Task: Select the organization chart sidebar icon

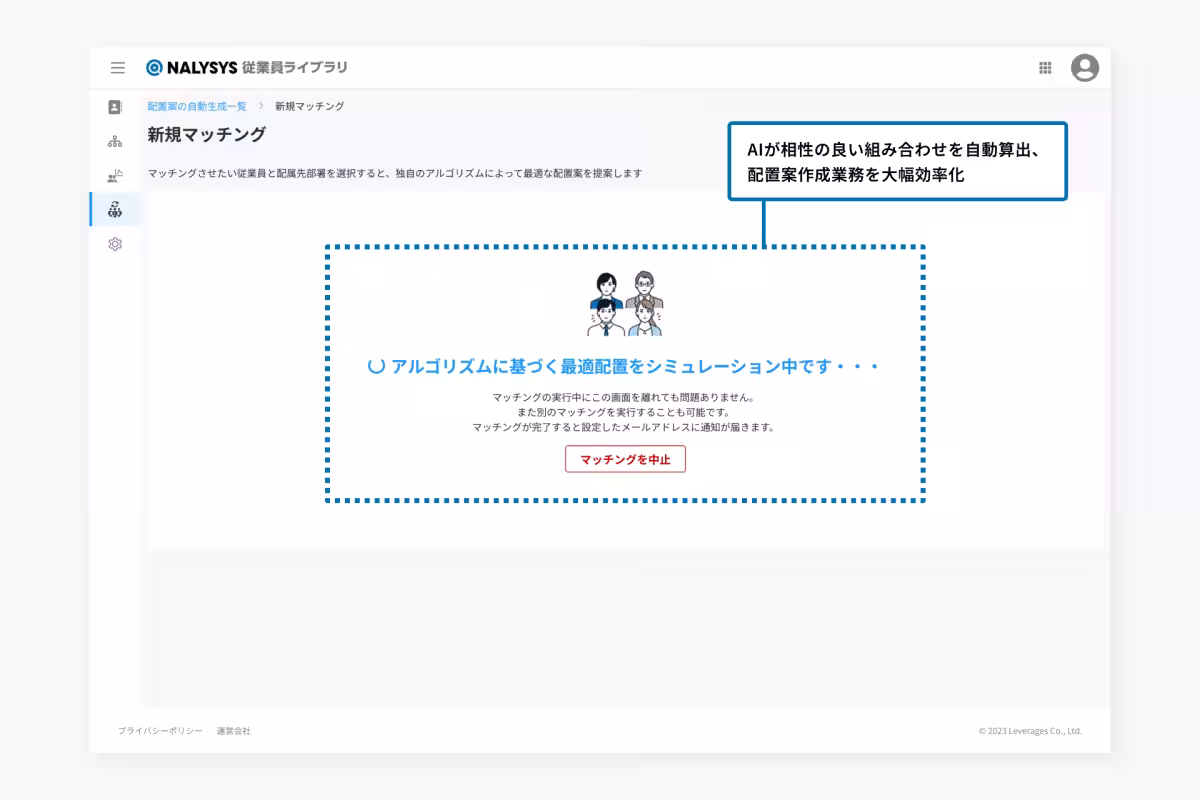Action: tap(115, 140)
